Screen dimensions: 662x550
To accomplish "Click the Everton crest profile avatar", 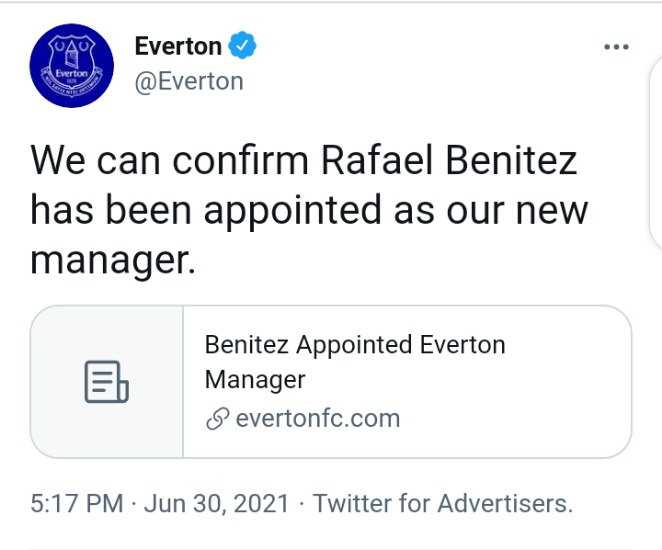I will (71, 65).
